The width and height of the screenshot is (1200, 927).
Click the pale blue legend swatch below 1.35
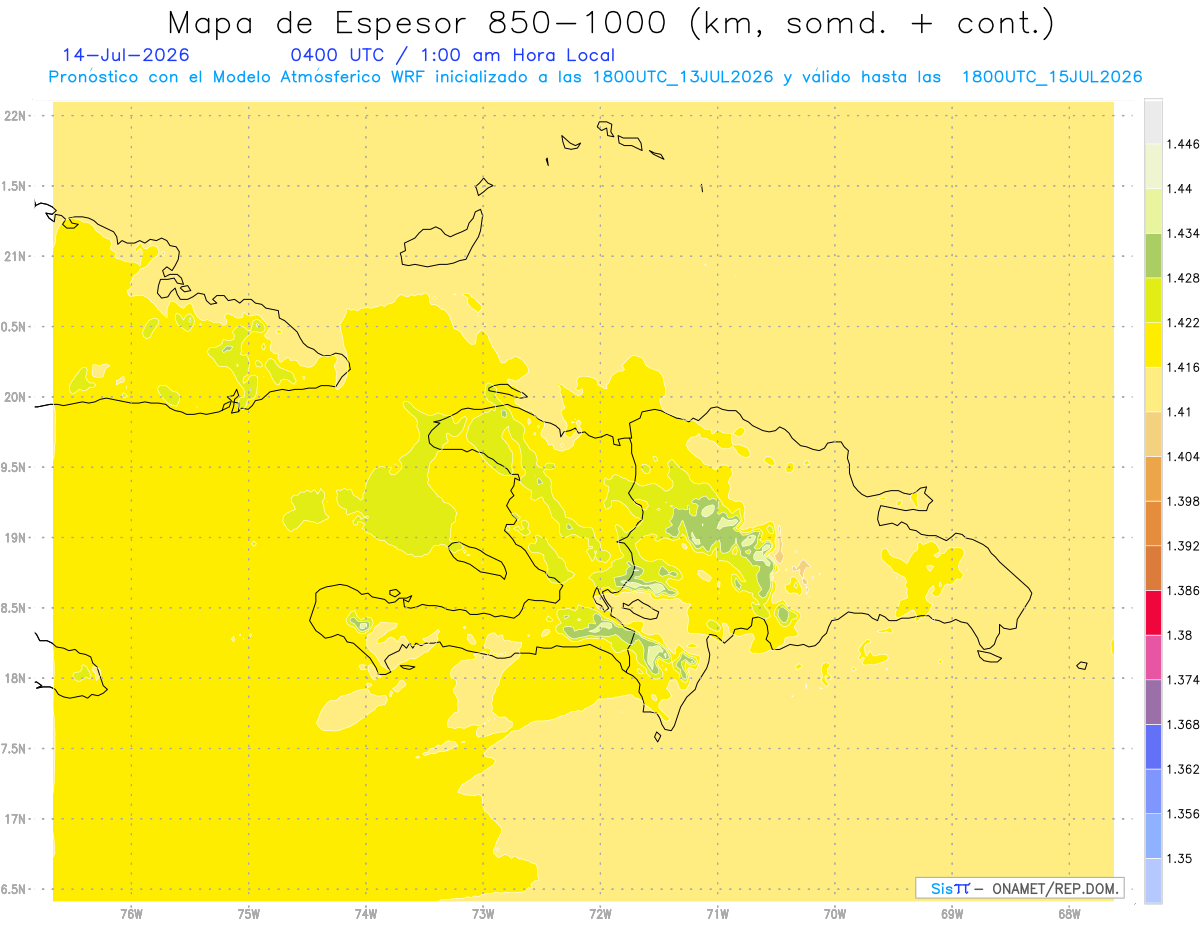1153,880
